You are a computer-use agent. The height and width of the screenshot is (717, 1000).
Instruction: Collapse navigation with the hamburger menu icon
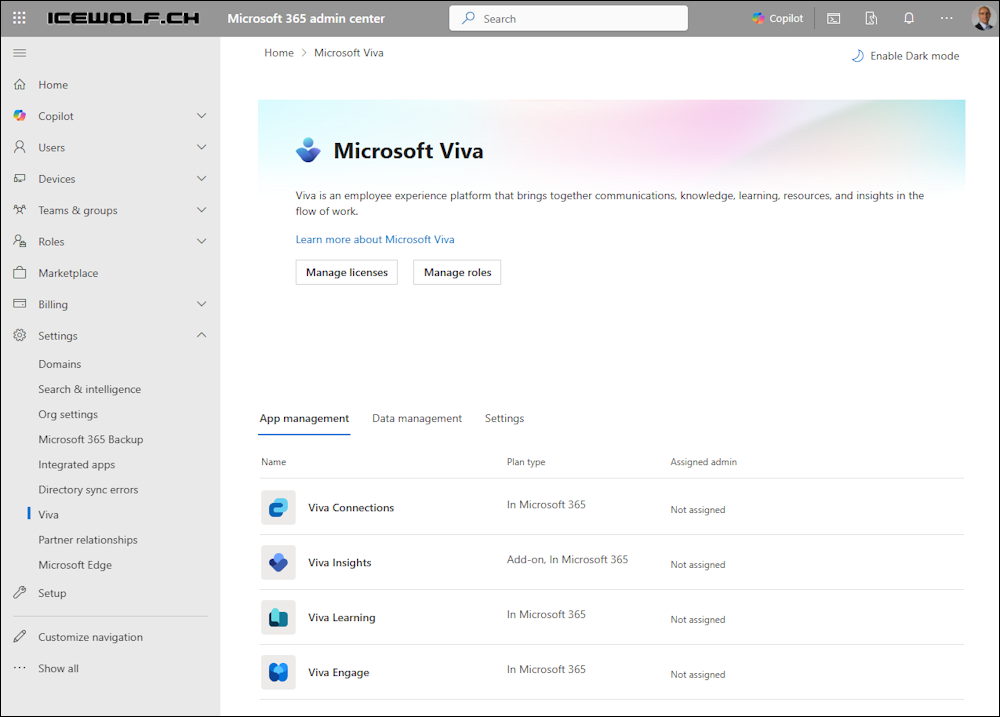click(x=20, y=53)
